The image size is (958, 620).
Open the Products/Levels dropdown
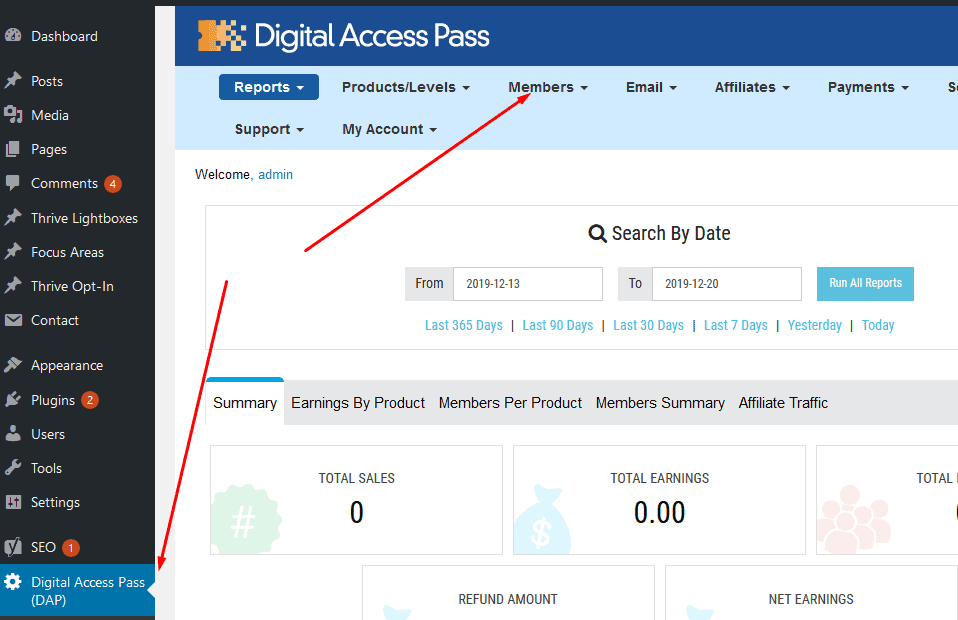point(406,87)
